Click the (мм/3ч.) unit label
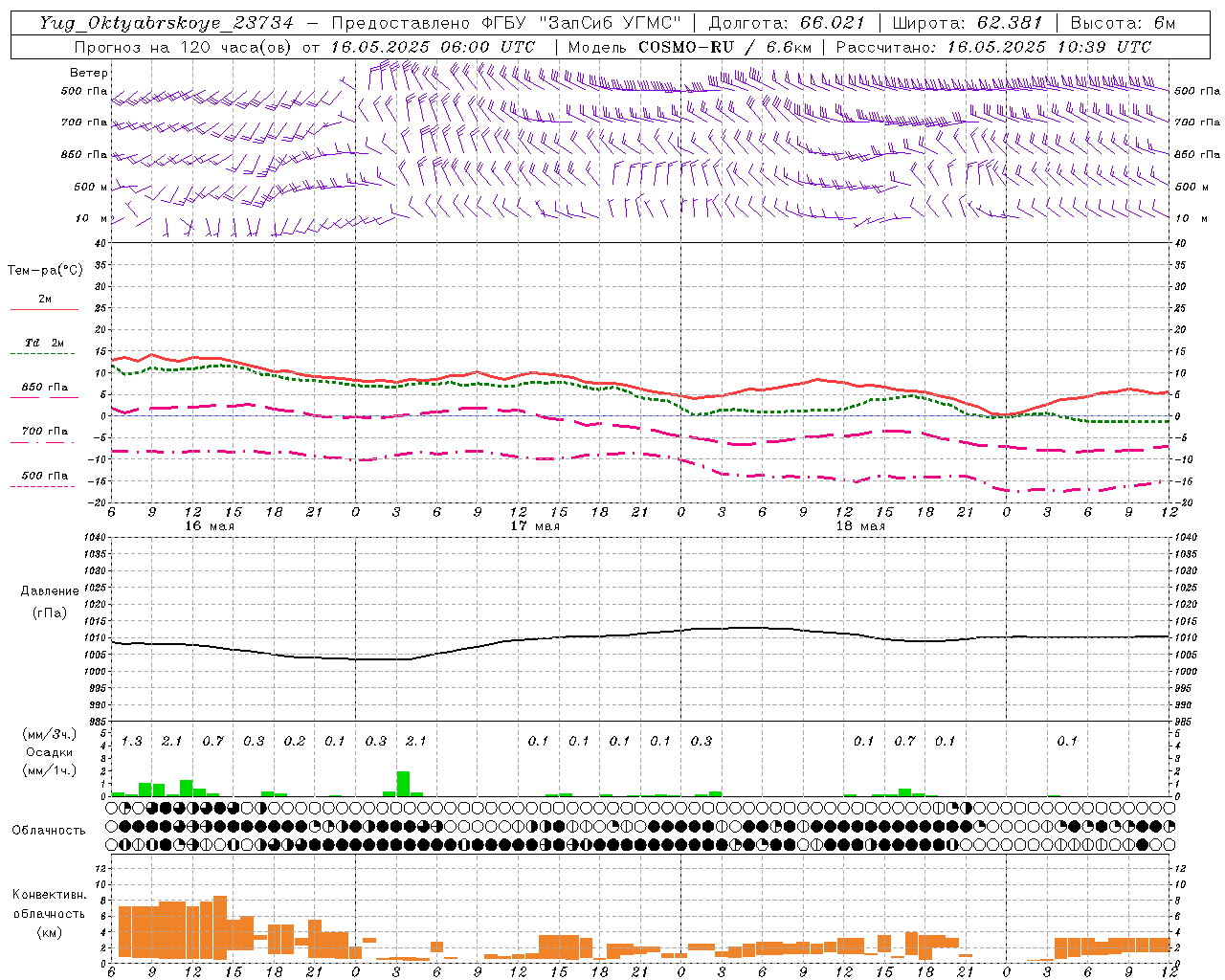The width and height of the screenshot is (1225, 980). point(49,734)
